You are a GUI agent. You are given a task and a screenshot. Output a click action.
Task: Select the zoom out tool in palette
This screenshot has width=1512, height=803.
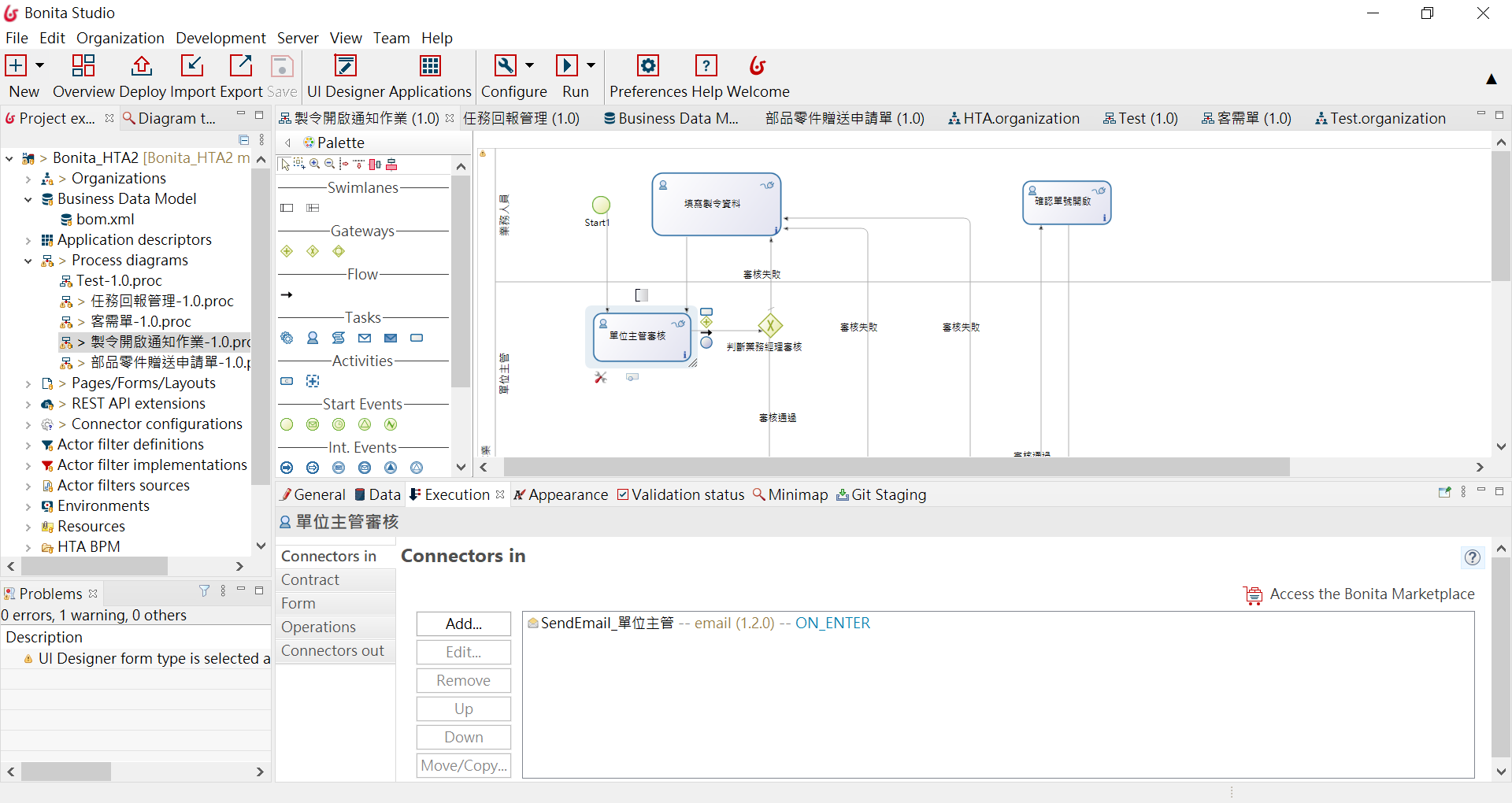(x=329, y=164)
